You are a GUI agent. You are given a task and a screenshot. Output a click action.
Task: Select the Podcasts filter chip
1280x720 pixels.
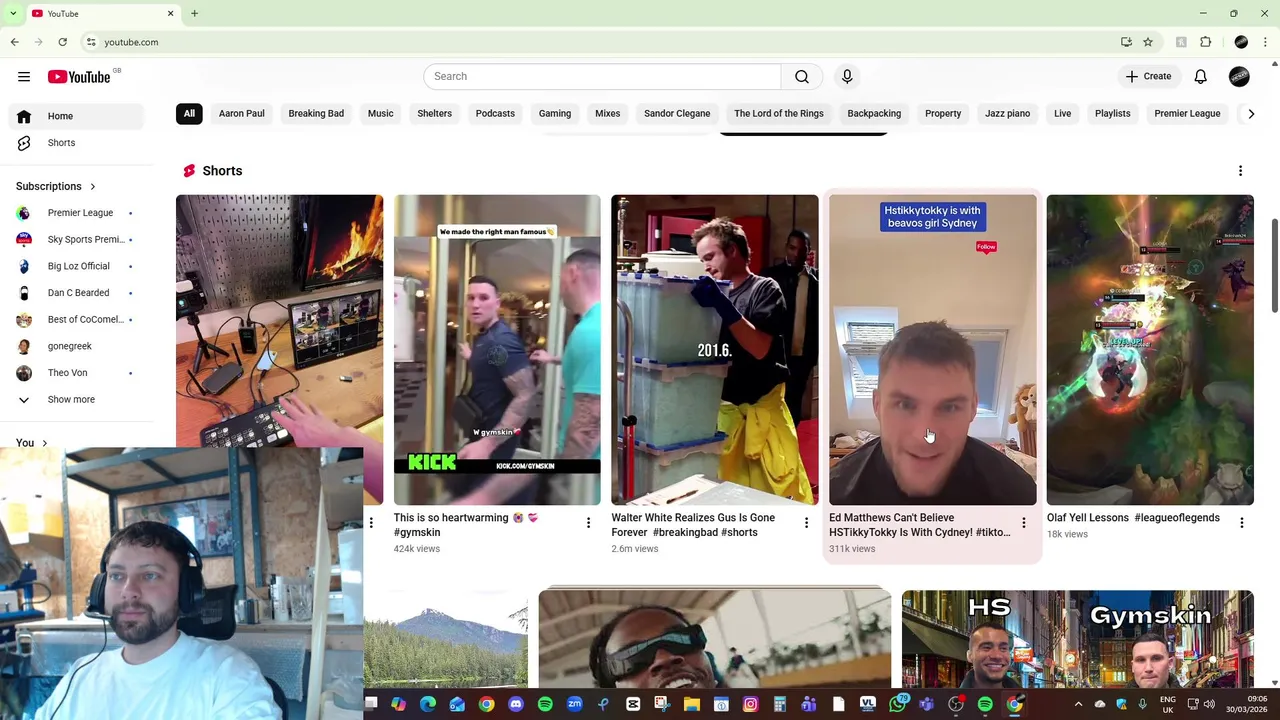click(x=495, y=113)
